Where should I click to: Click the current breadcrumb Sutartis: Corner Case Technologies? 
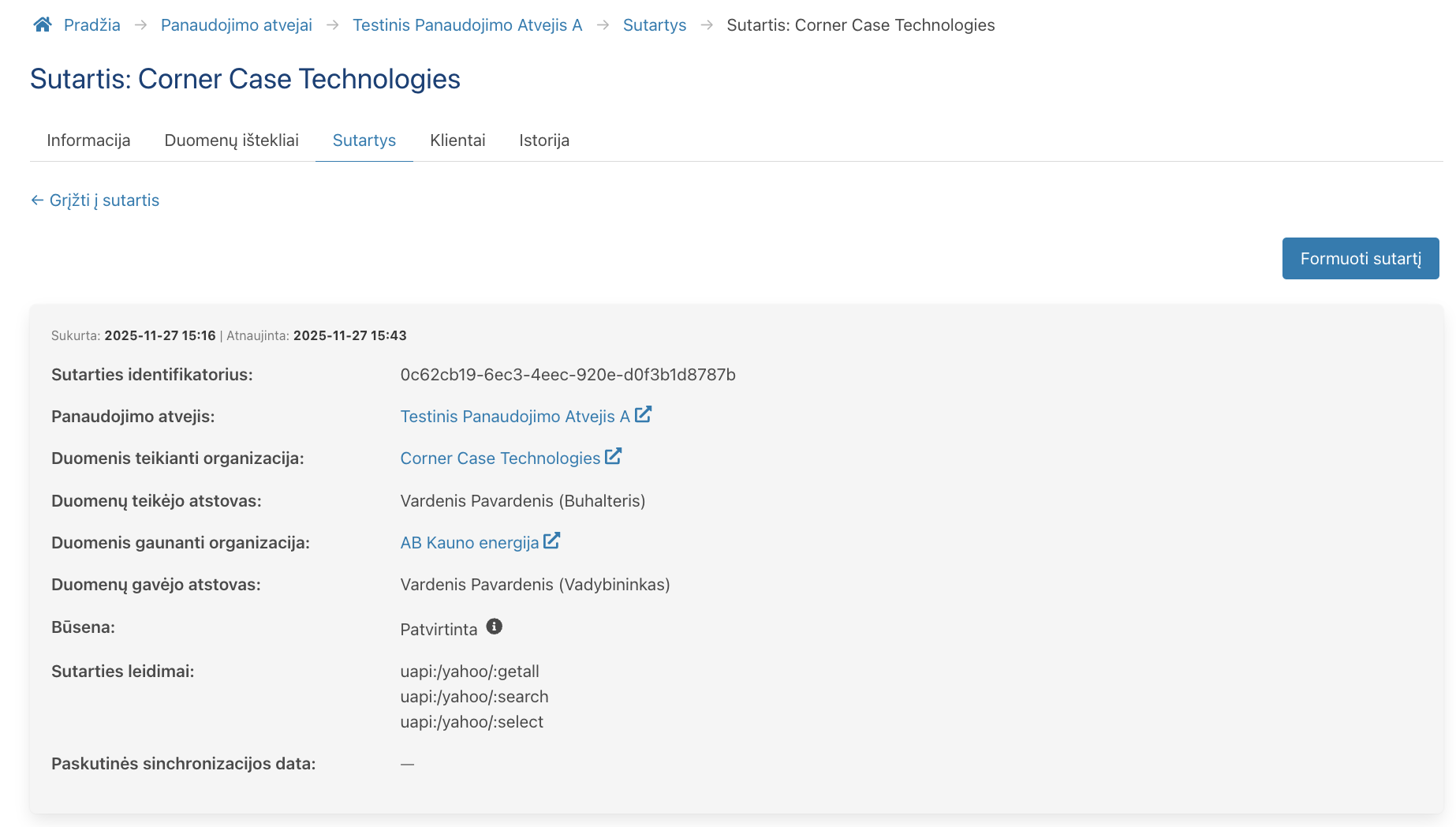861,25
